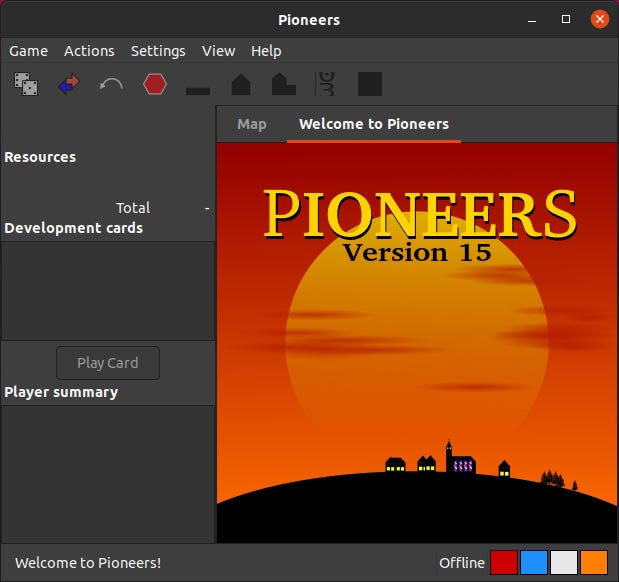Select the black square City Wall icon
619x582 pixels.
tap(370, 85)
